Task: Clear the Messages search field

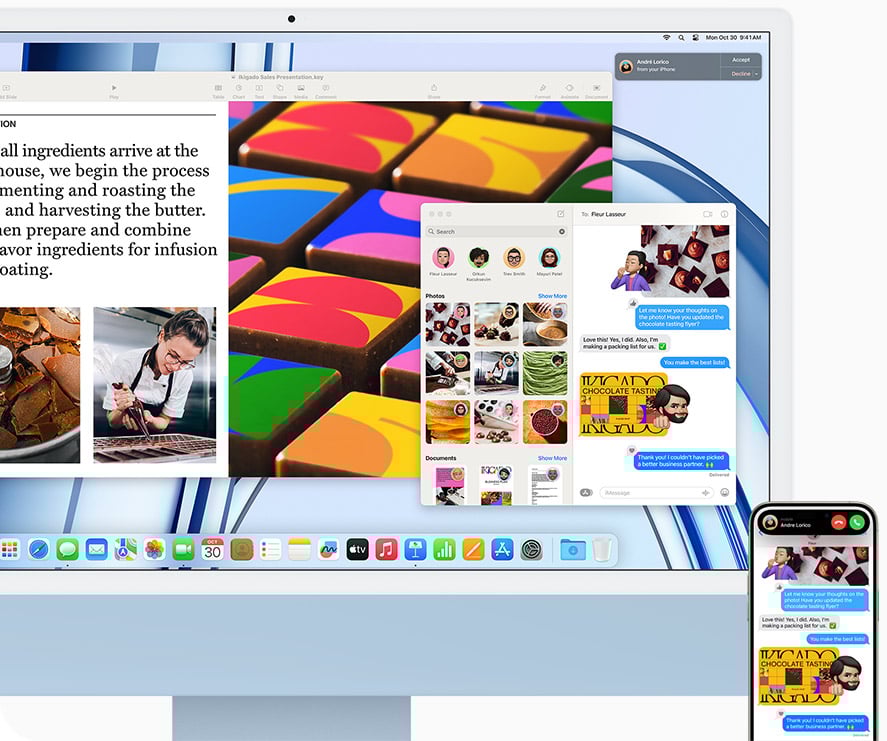Action: pos(561,231)
